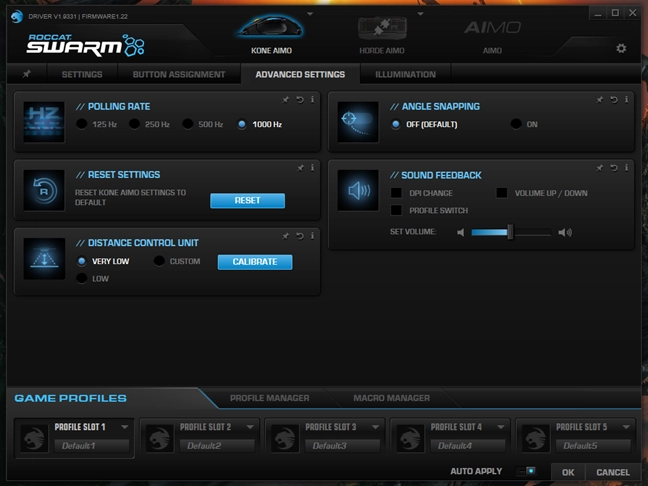This screenshot has width=648, height=486.
Task: Click the volume-up speaker icon
Action: pyautogui.click(x=565, y=232)
